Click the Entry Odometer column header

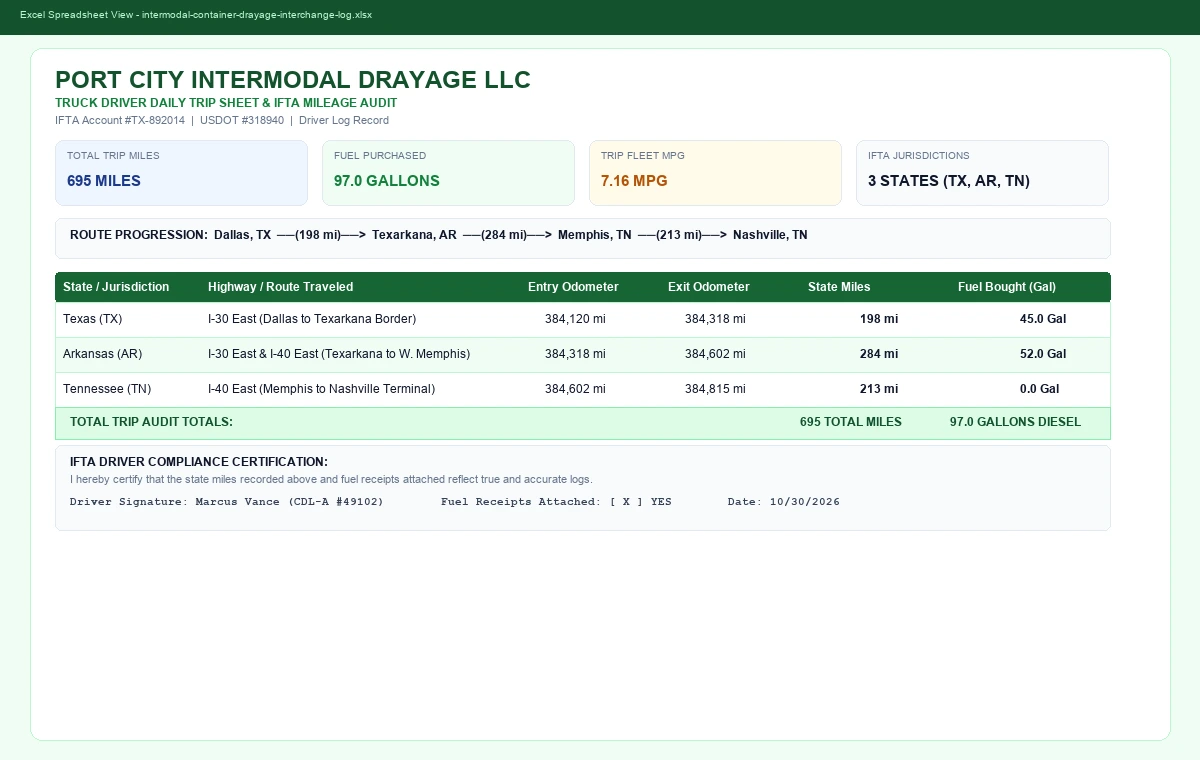tap(573, 287)
